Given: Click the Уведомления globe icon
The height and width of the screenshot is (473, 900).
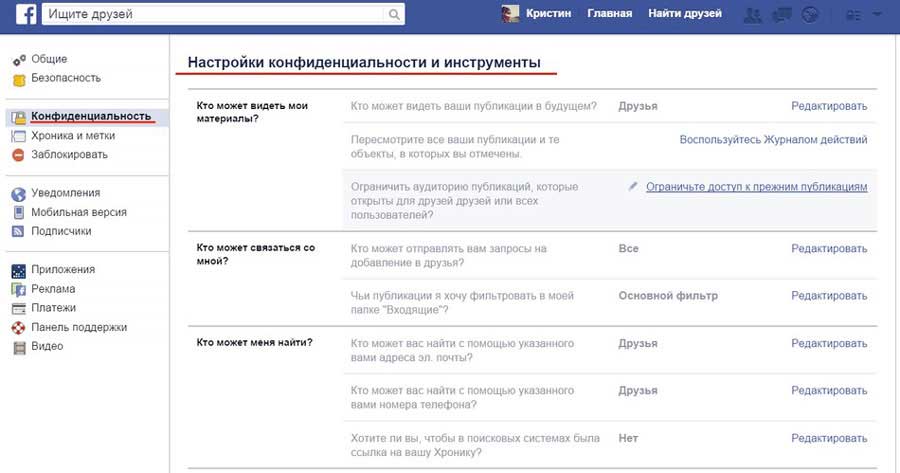Looking at the screenshot, I should [x=19, y=195].
